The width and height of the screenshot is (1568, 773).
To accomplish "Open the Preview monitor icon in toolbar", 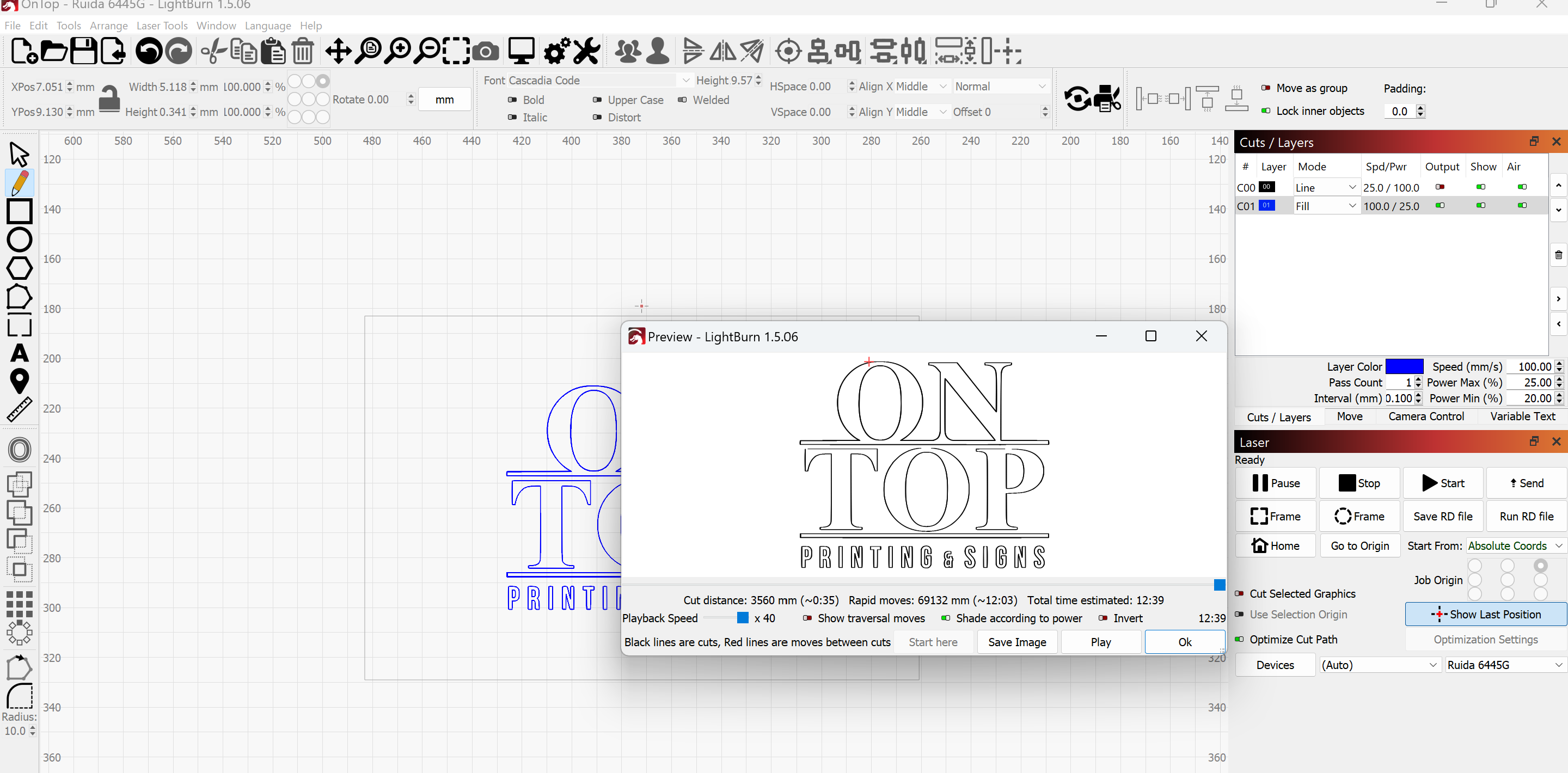I will pos(522,51).
